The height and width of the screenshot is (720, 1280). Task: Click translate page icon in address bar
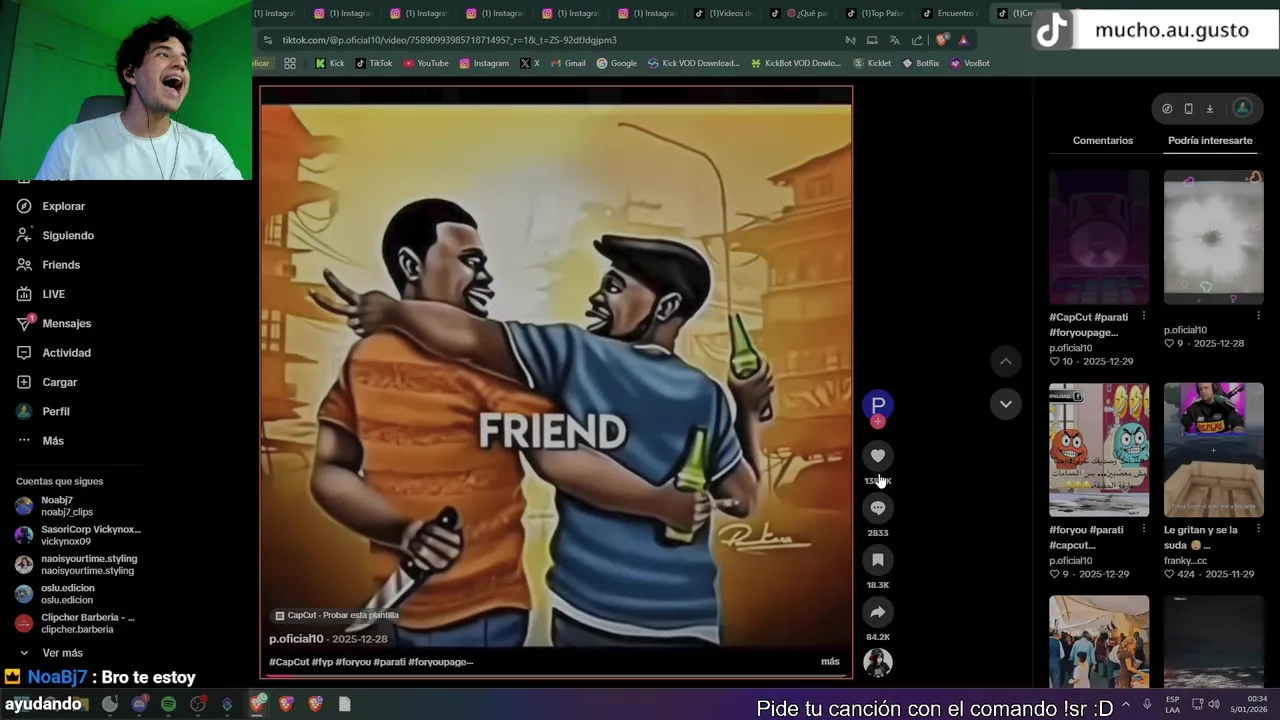click(894, 40)
